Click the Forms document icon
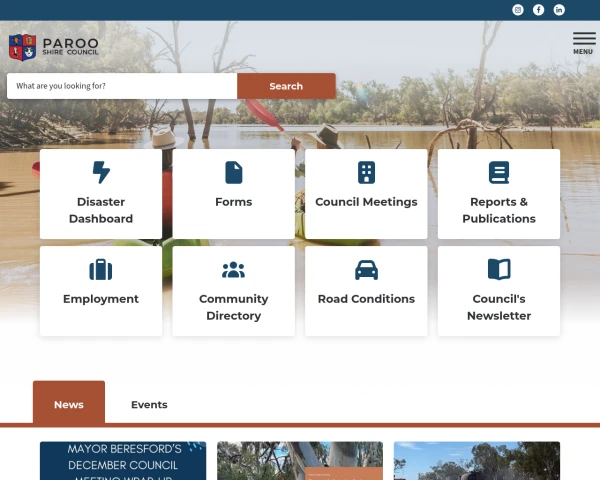Viewport: 600px width, 480px height. [234, 173]
